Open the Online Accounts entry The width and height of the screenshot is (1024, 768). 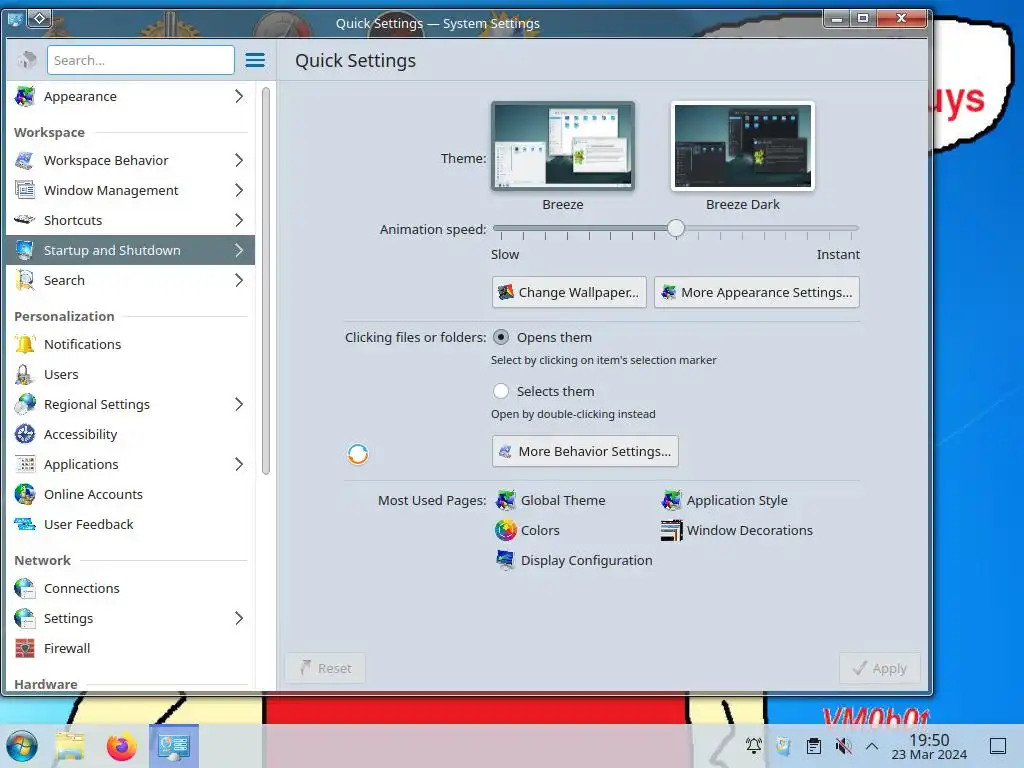click(131, 494)
